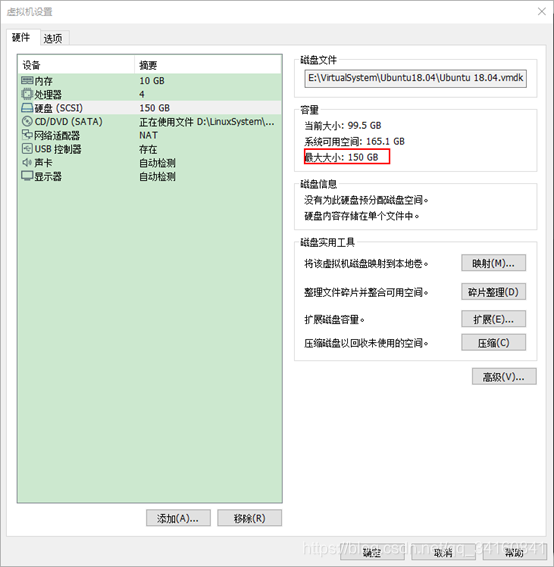Click the USB controller (USB 控制器) icon
The image size is (554, 567).
click(27, 149)
